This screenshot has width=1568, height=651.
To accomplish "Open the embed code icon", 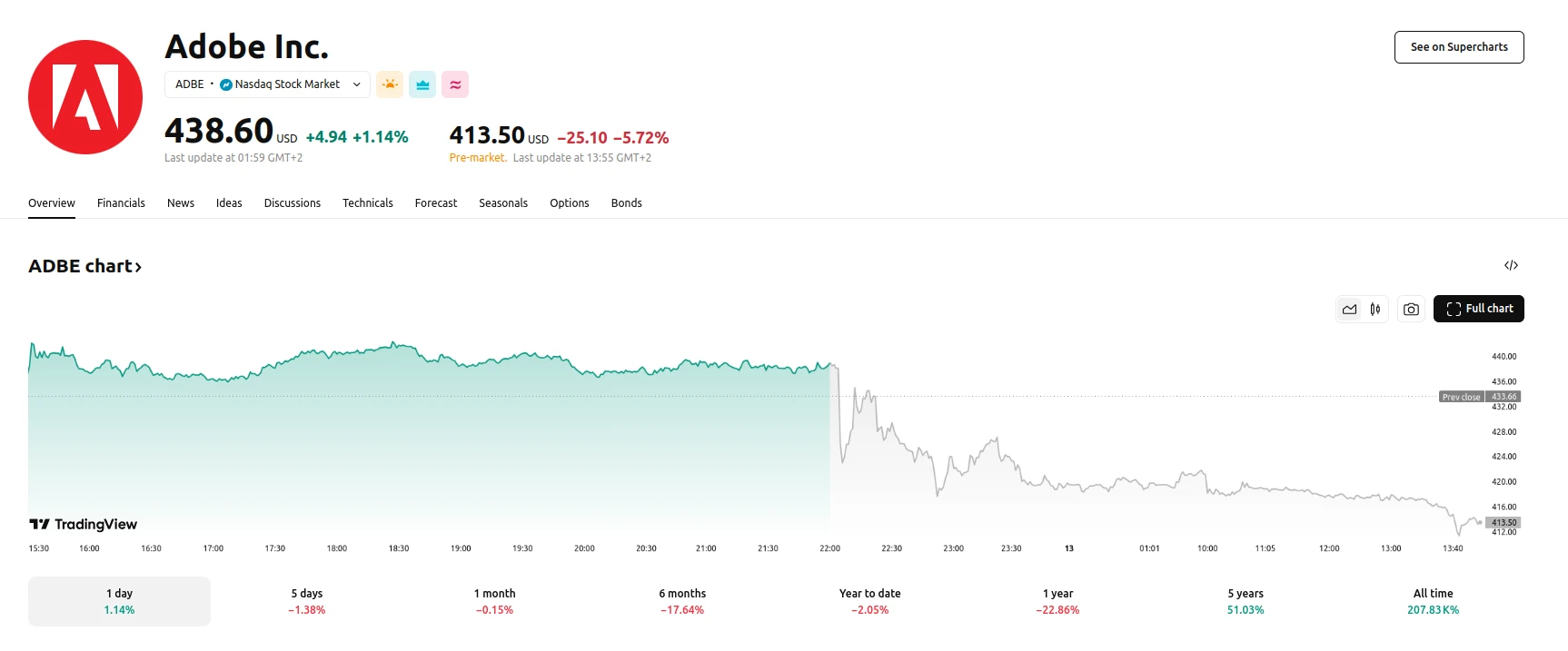I will point(1511,265).
